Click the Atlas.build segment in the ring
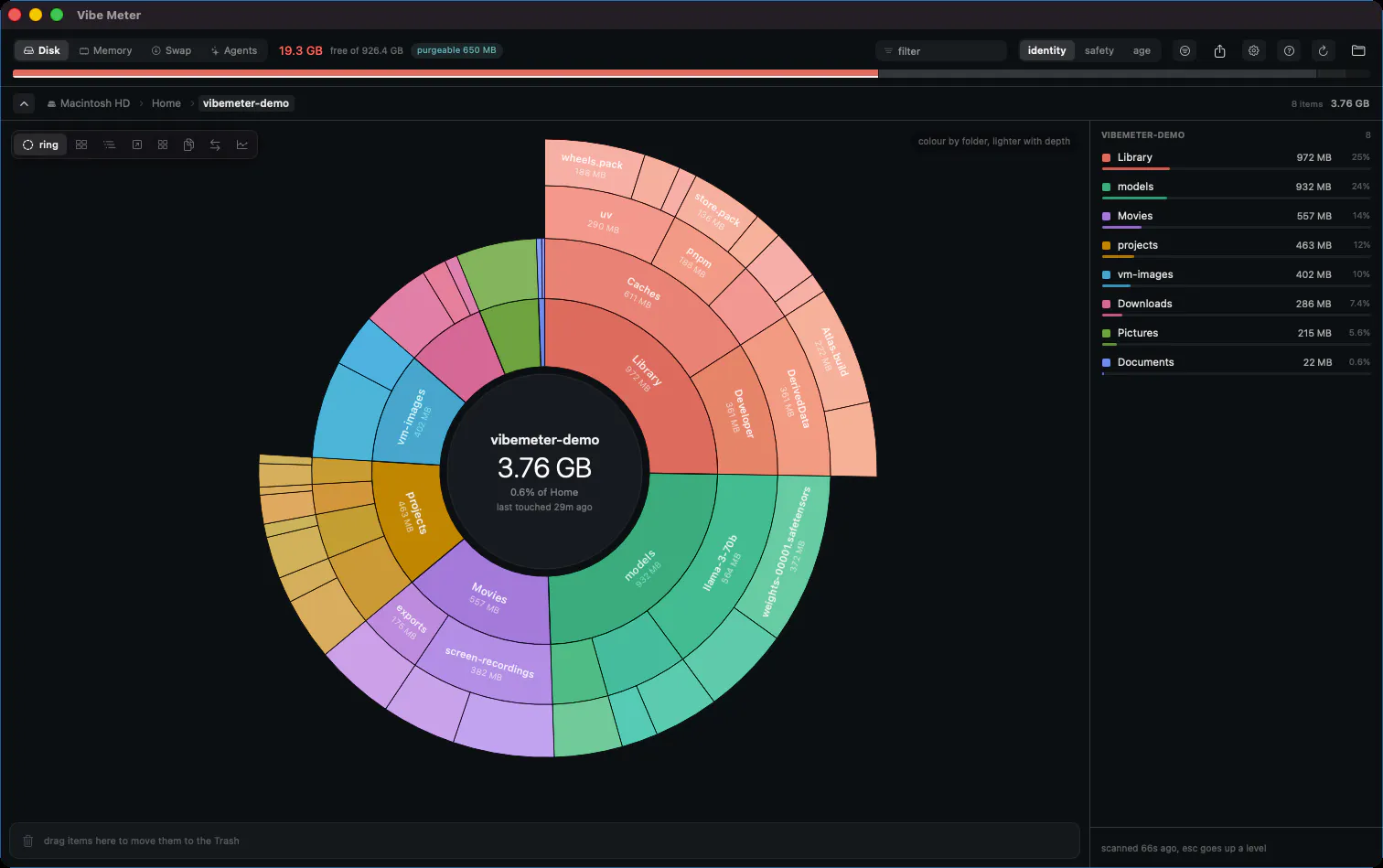 830,352
